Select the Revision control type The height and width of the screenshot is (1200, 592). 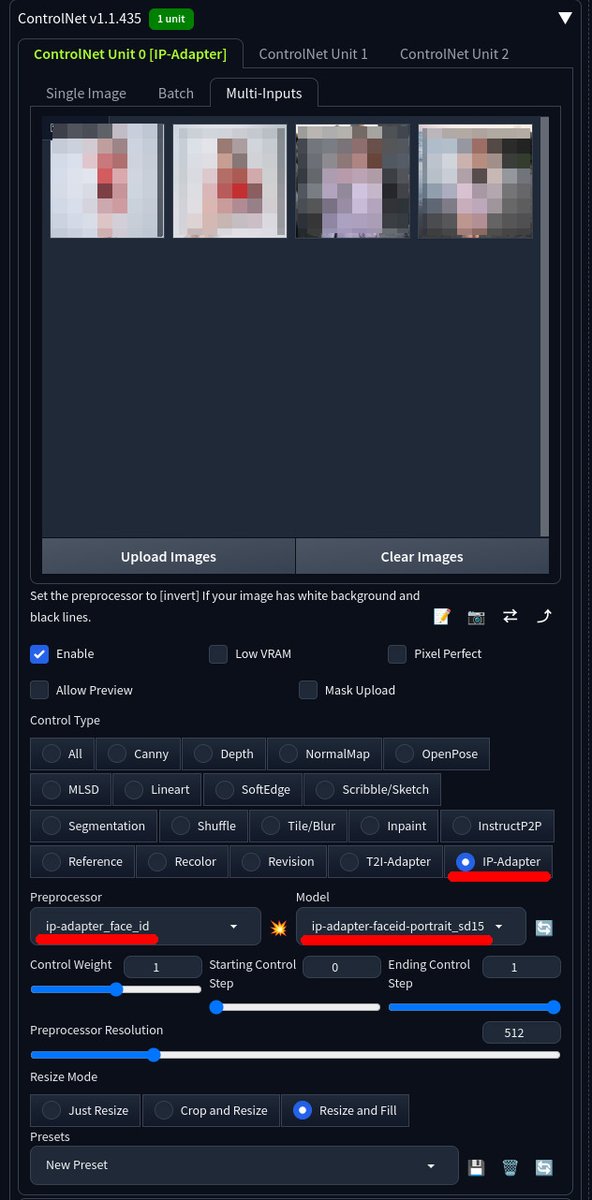point(278,861)
